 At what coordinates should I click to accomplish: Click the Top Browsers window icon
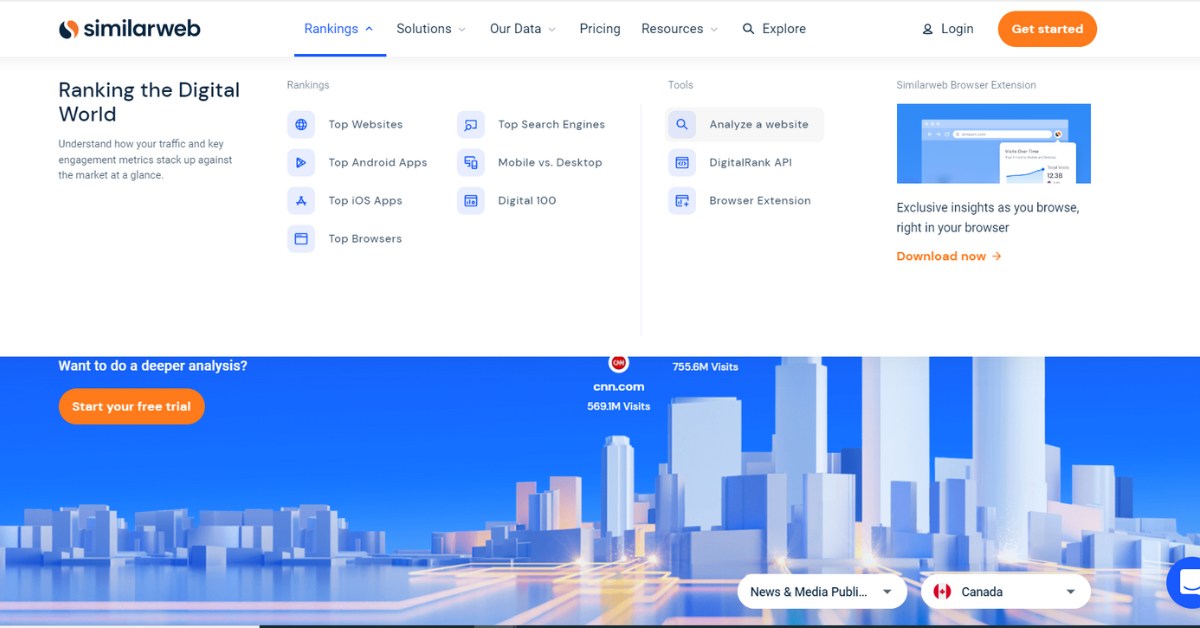(x=301, y=239)
